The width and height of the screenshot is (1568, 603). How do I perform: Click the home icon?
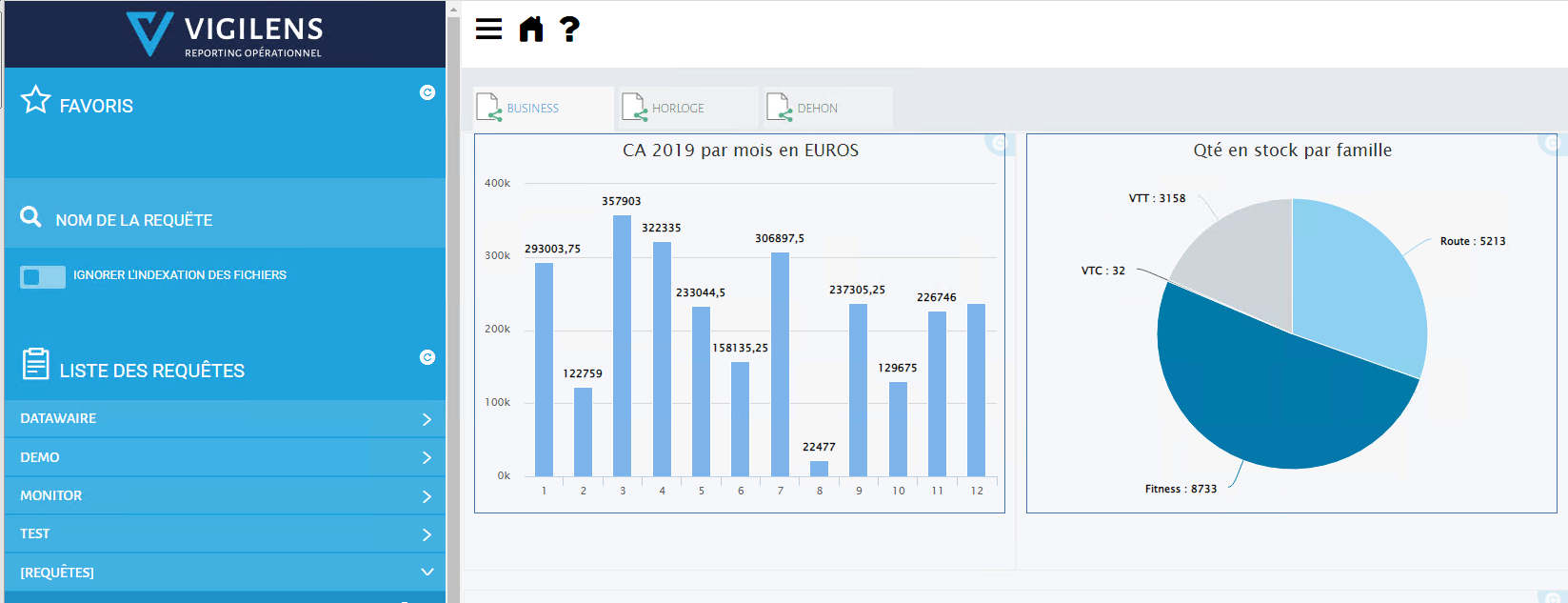[x=531, y=30]
